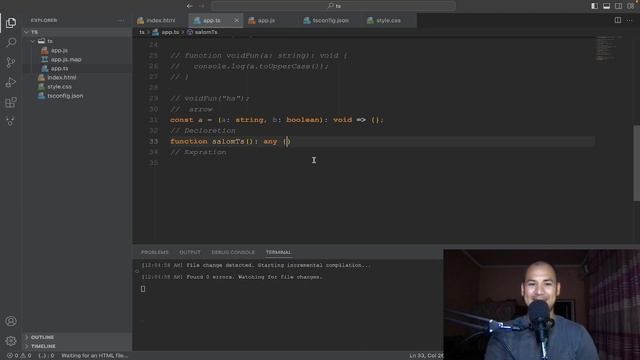Viewport: 640px width, 360px height.
Task: Collapse the ts subfolder
Action: [x=33, y=41]
